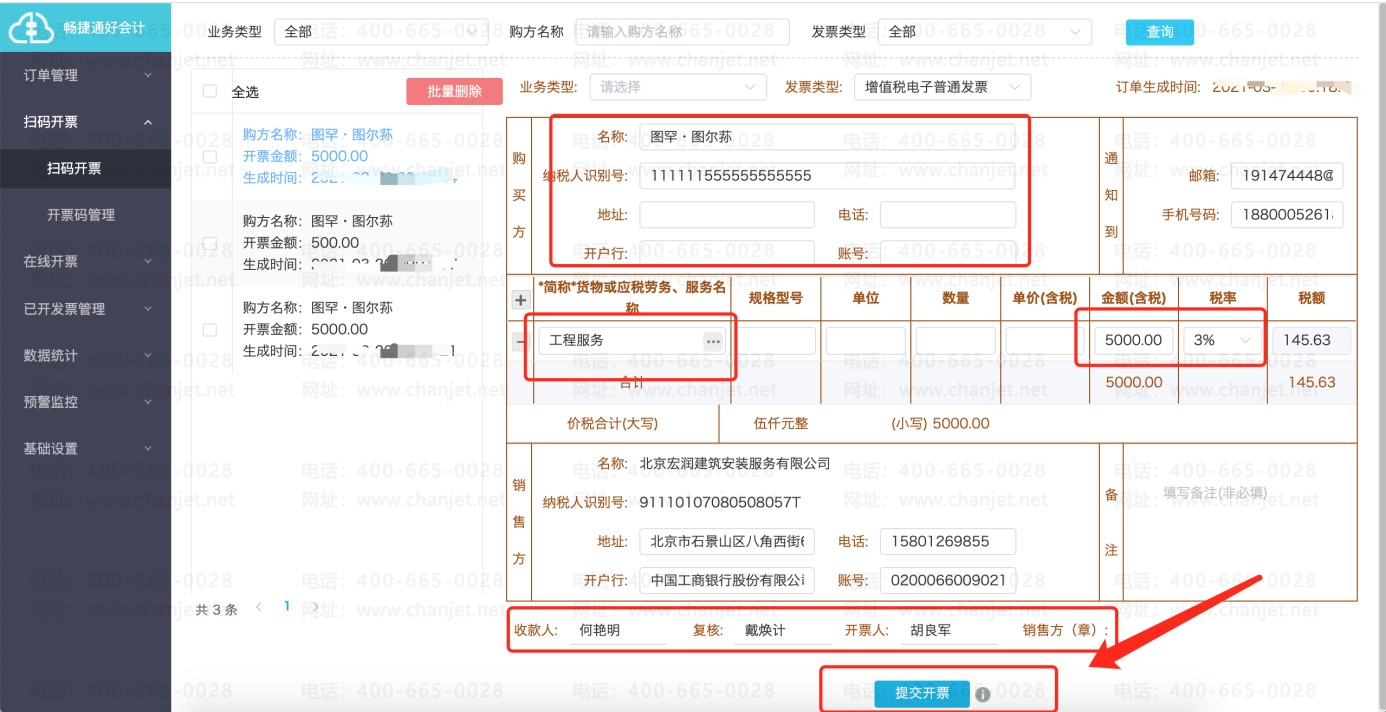Click the Chanjet cloud logo icon
The height and width of the screenshot is (712, 1386).
[31, 28]
